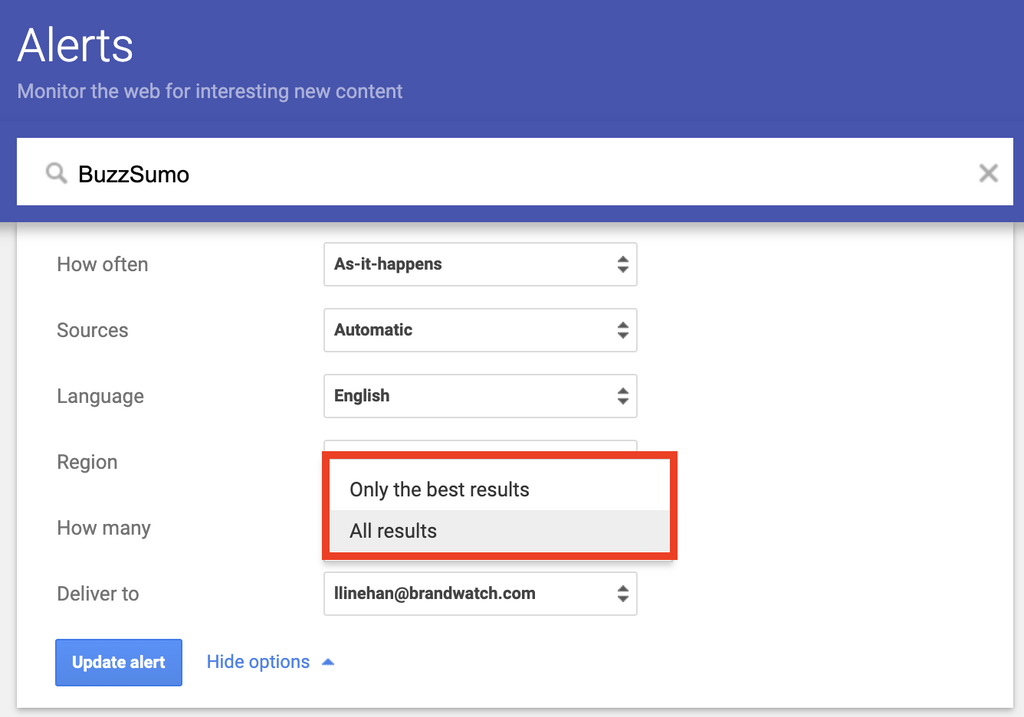1024x717 pixels.
Task: Click the up caret beside Hide options
Action: pyautogui.click(x=328, y=662)
